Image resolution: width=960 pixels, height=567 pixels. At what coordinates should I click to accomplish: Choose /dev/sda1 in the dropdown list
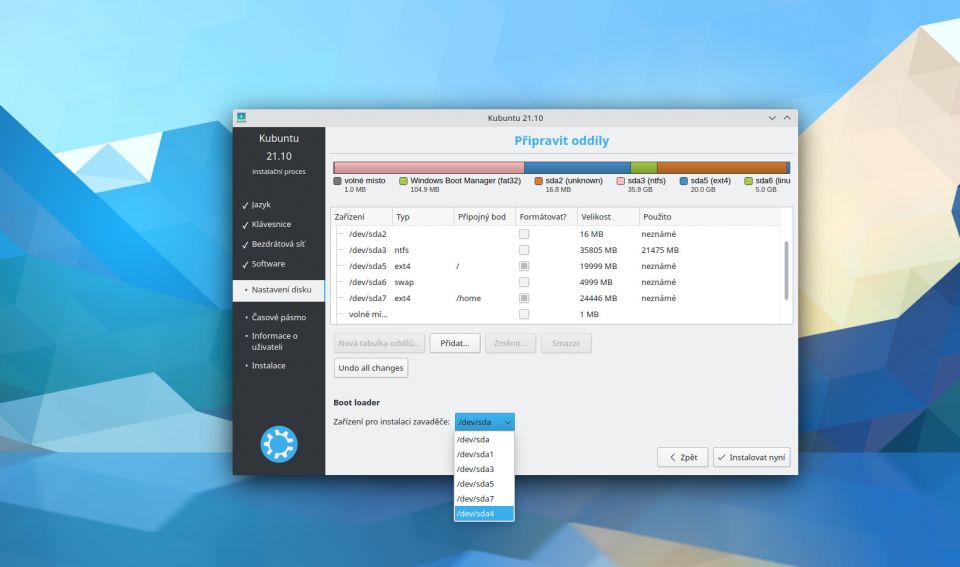(484, 454)
